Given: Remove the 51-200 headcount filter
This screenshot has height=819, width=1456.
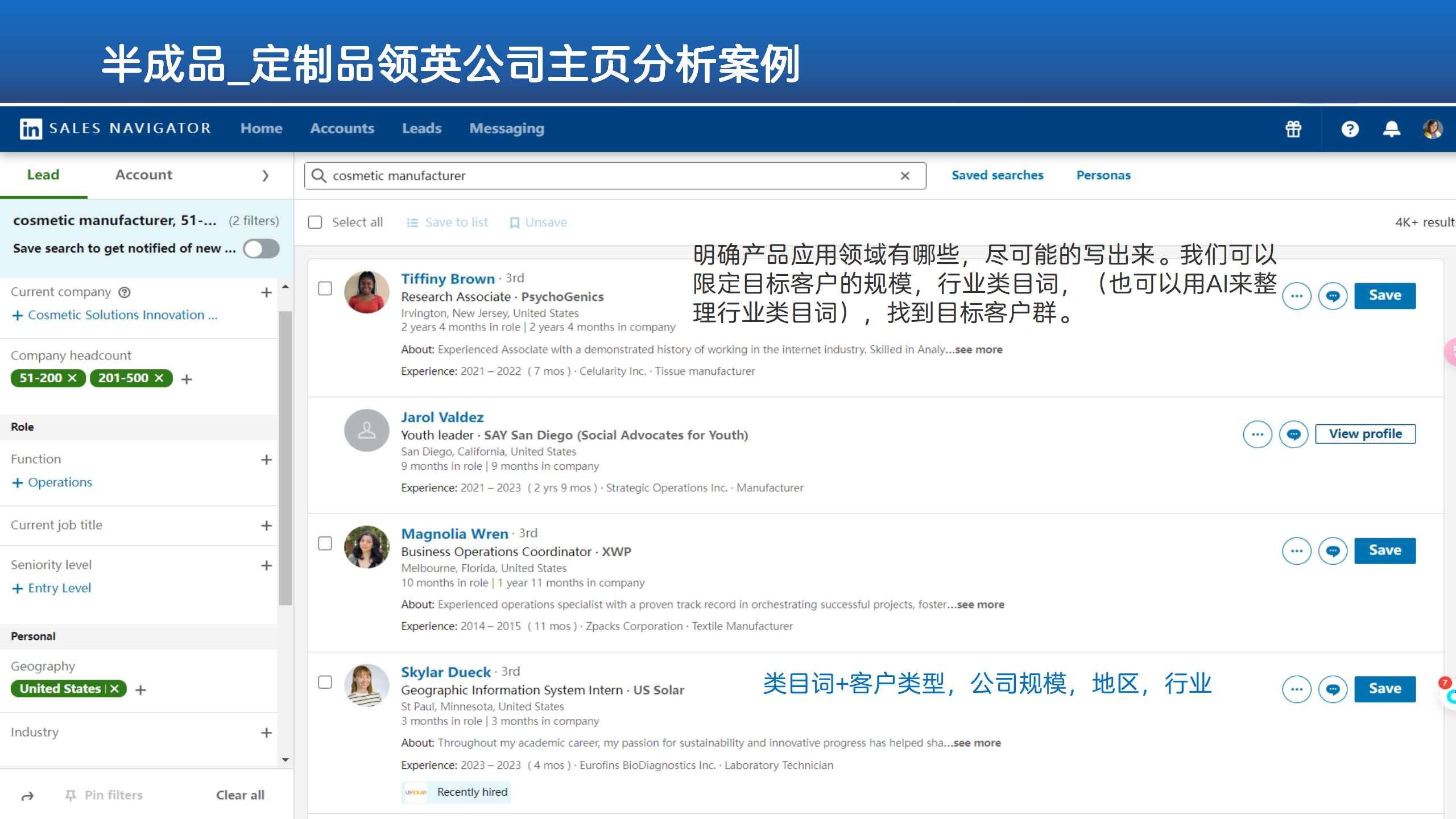Looking at the screenshot, I should (73, 378).
